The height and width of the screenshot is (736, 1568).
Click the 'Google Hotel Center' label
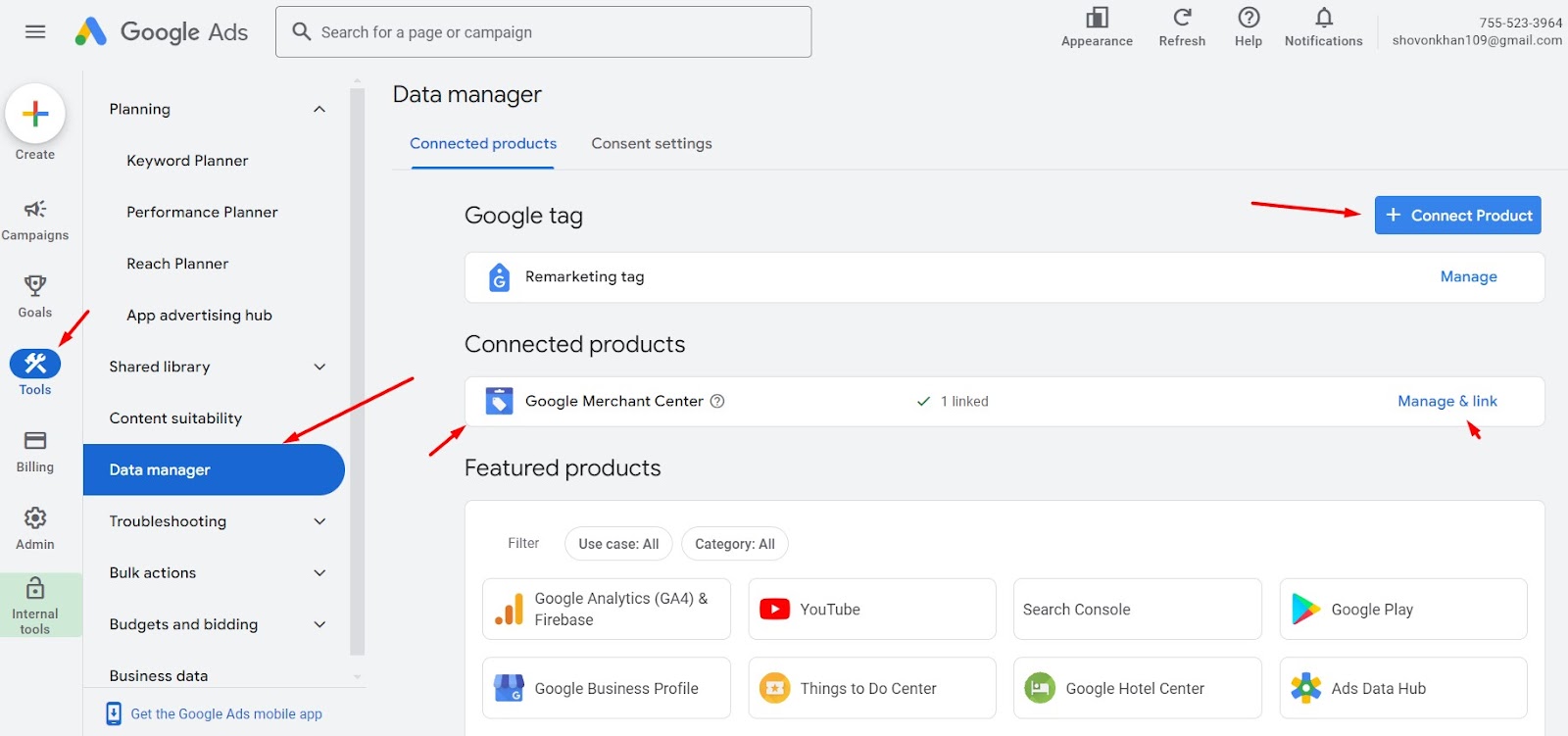(x=1135, y=688)
